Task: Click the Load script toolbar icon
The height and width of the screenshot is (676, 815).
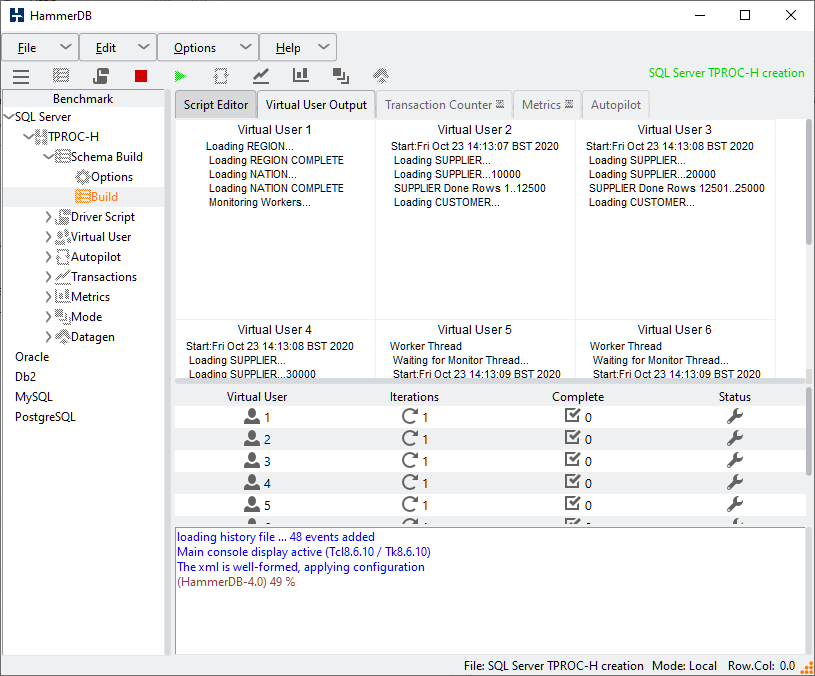Action: point(101,76)
